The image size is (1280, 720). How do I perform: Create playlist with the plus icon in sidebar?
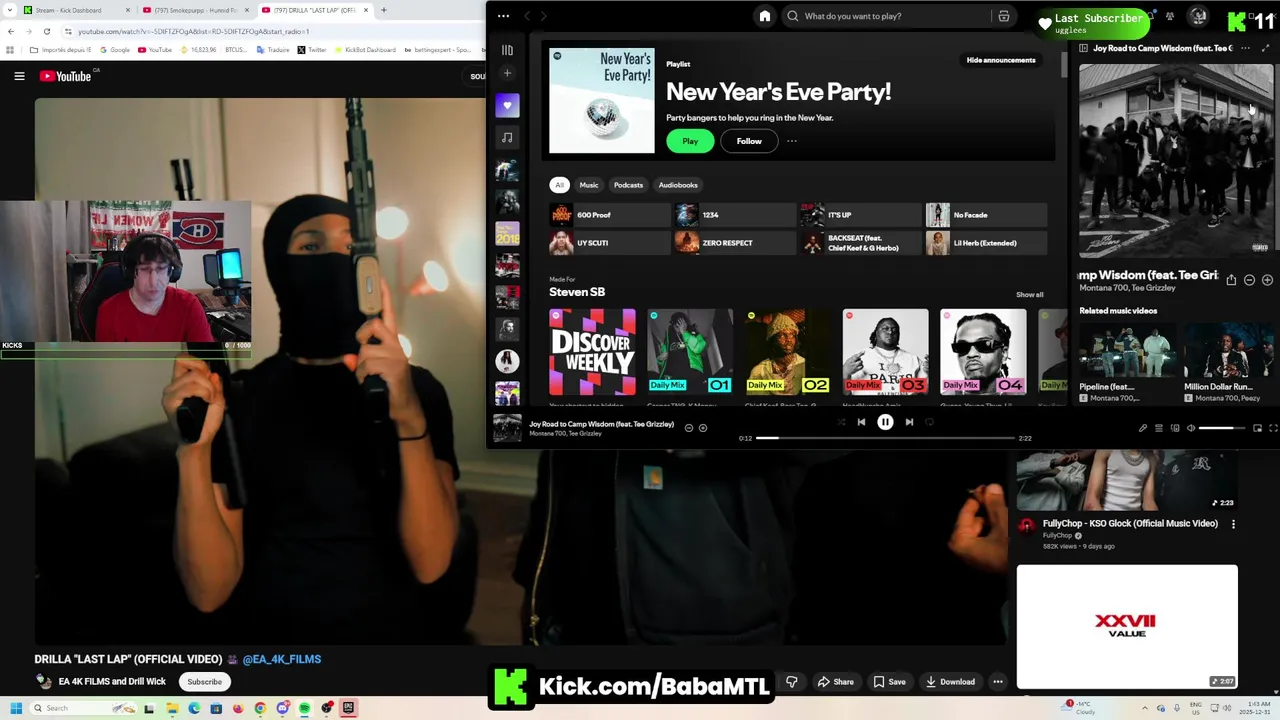point(507,73)
